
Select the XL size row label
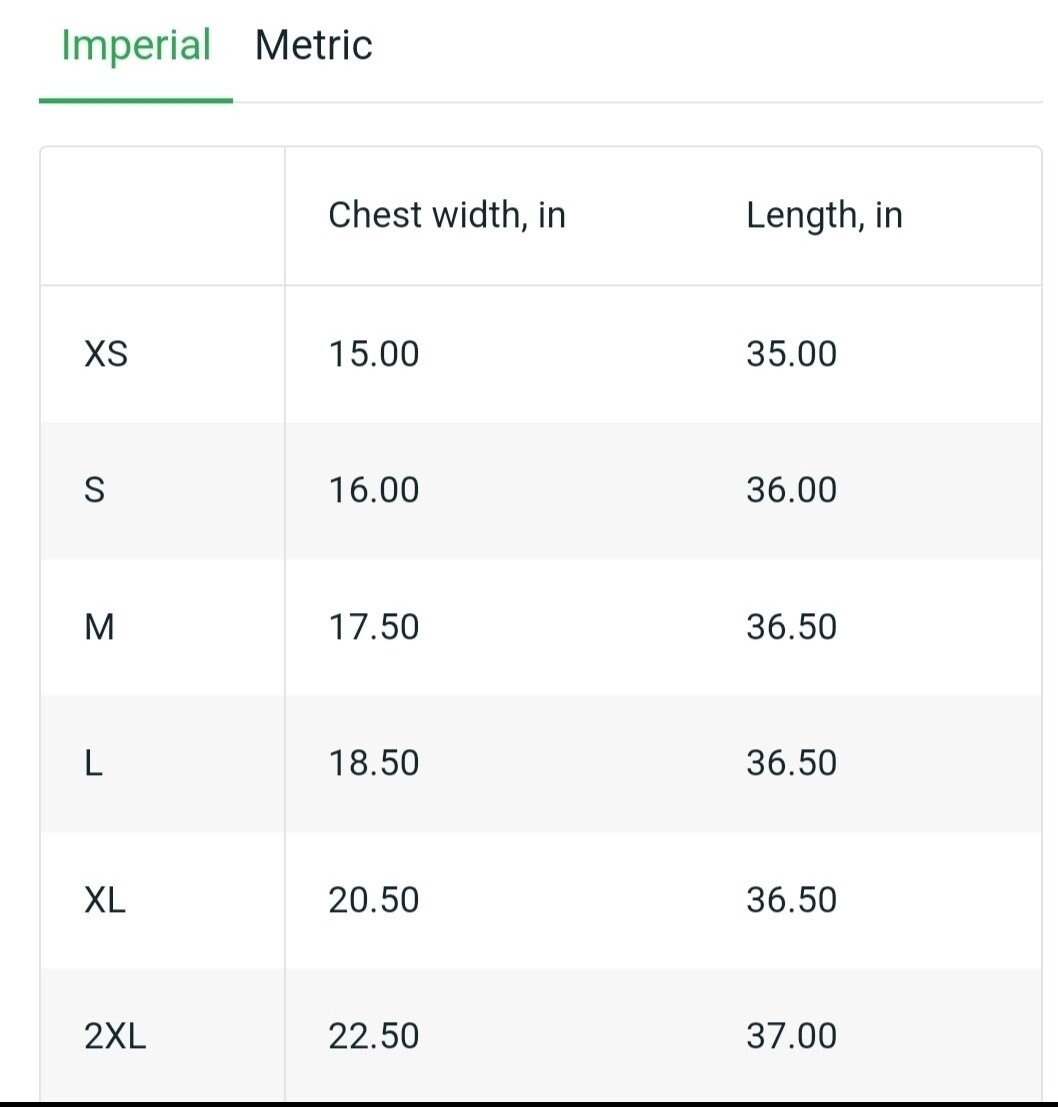[x=104, y=899]
